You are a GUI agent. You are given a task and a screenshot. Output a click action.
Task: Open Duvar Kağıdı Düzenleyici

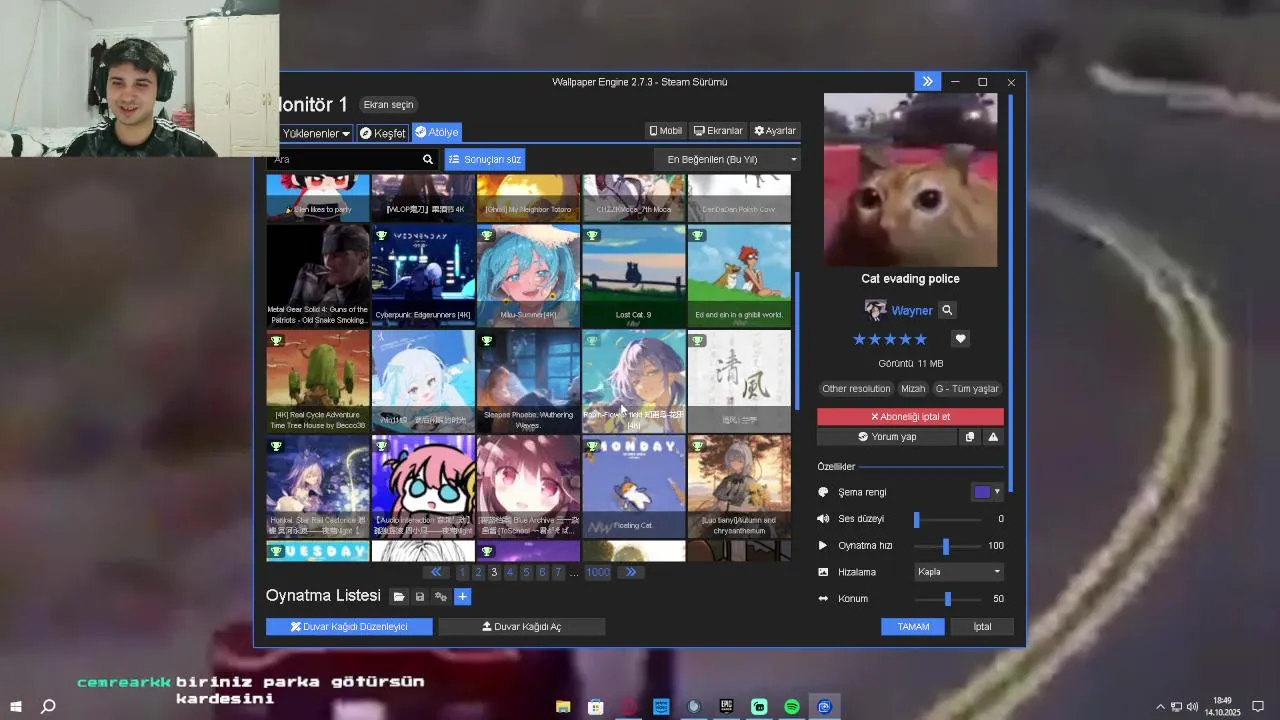click(349, 627)
